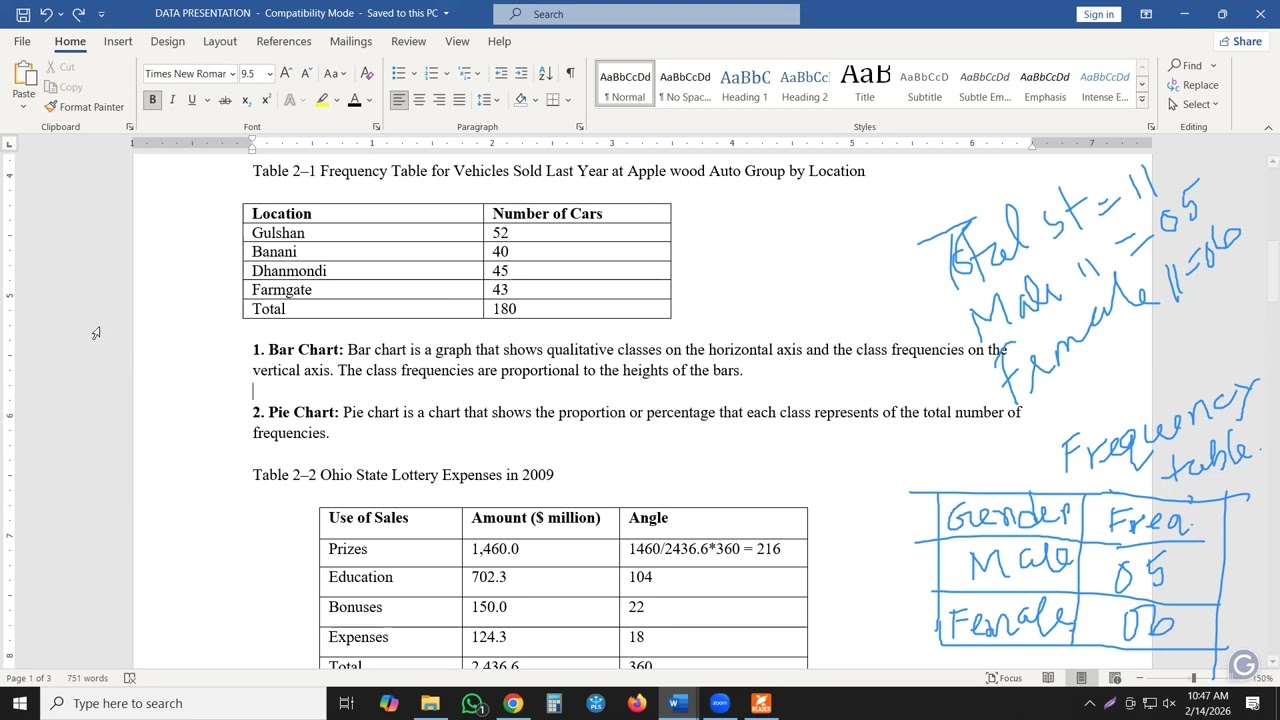Click the 757 words count
This screenshot has width=1280, height=720.
click(88, 678)
